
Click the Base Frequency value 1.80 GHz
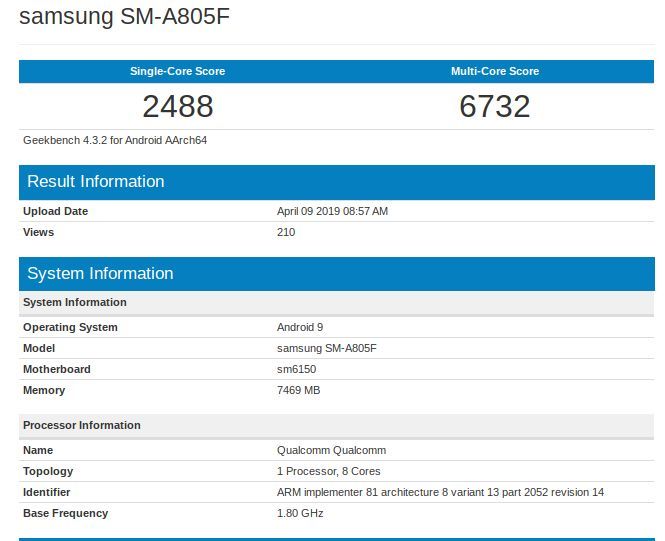coord(300,513)
